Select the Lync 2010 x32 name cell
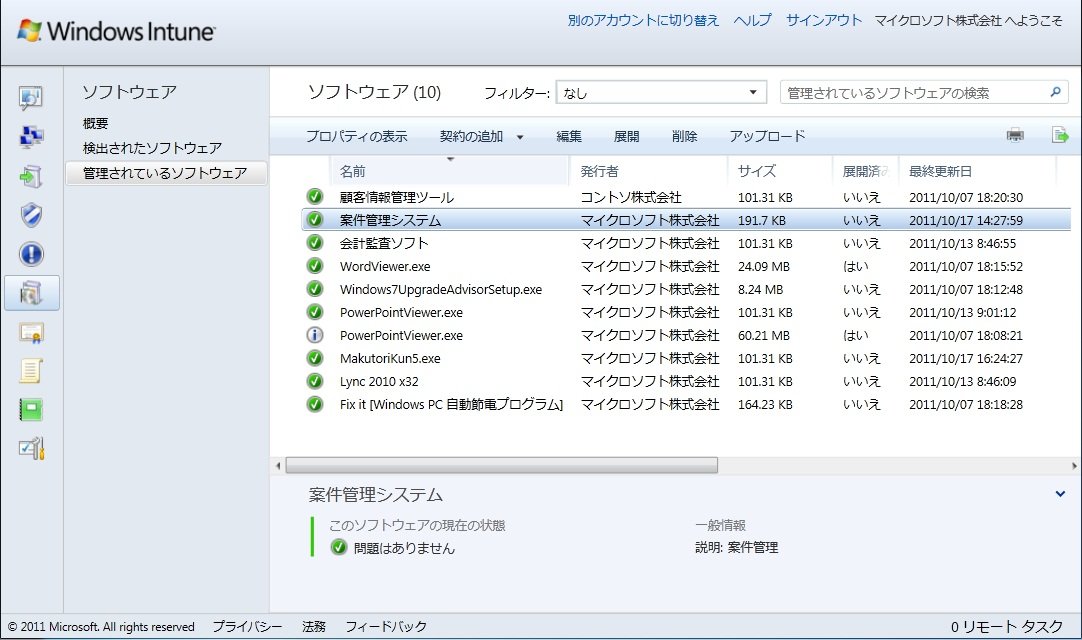This screenshot has width=1082, height=640. (x=379, y=381)
